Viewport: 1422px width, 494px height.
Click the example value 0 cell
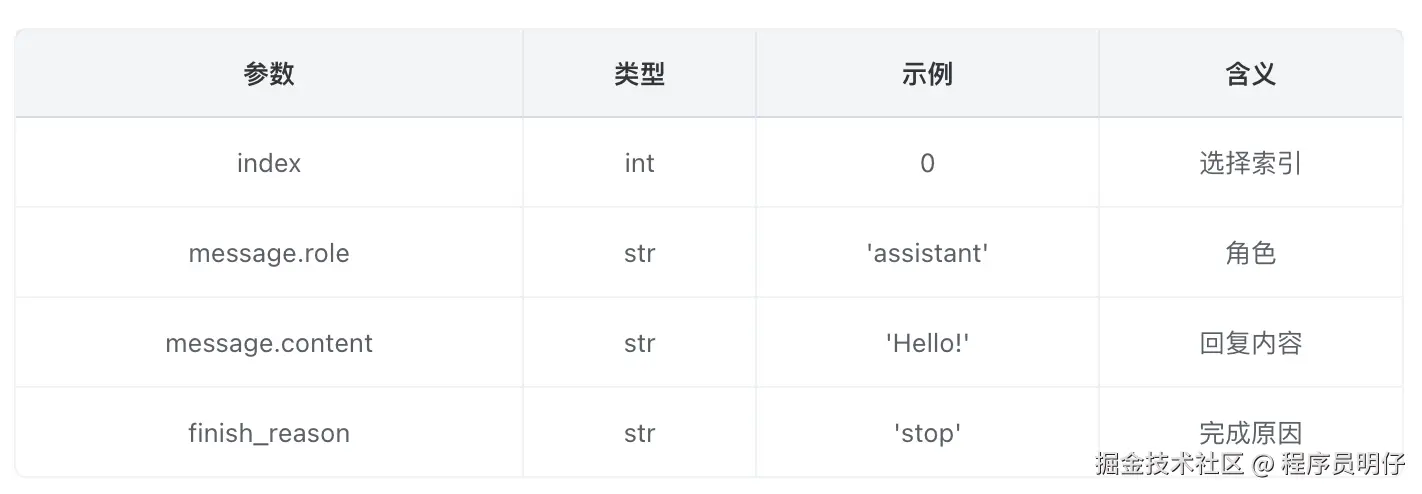927,163
